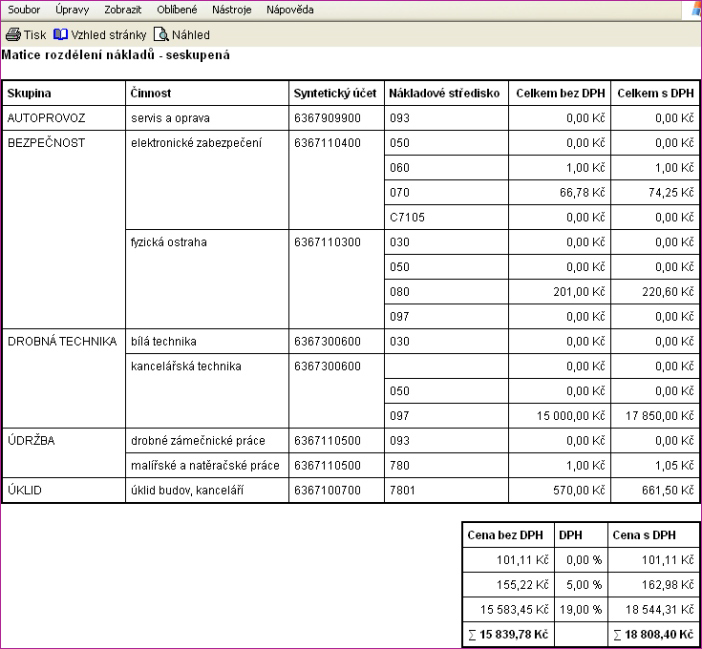This screenshot has width=702, height=649.
Task: Click the Náhled button label
Action: [x=191, y=35]
